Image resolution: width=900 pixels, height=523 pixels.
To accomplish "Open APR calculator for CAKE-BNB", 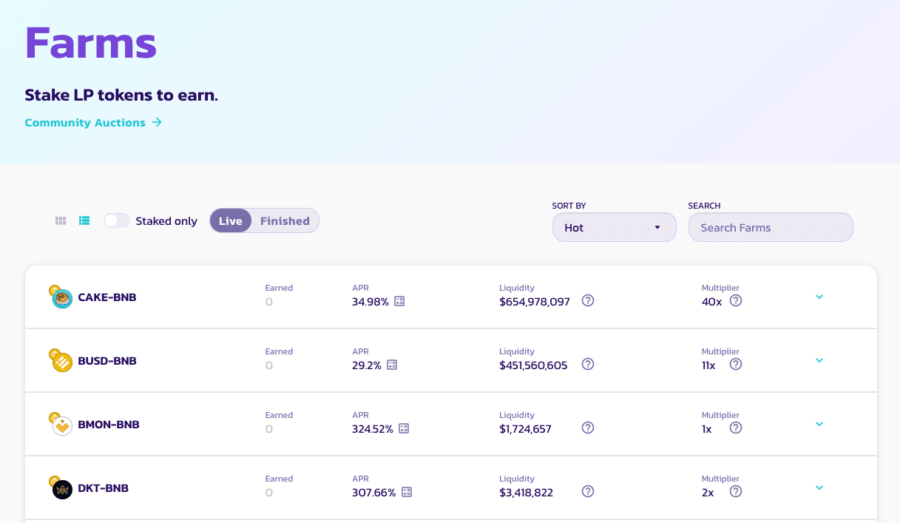I will [399, 301].
